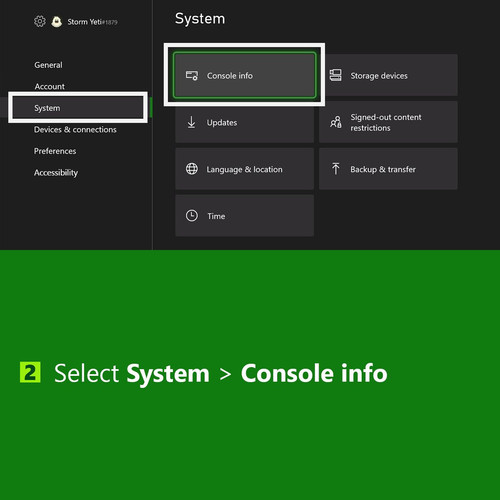
Task: Click the Backup & transfer upload arrow icon
Action: pos(336,169)
